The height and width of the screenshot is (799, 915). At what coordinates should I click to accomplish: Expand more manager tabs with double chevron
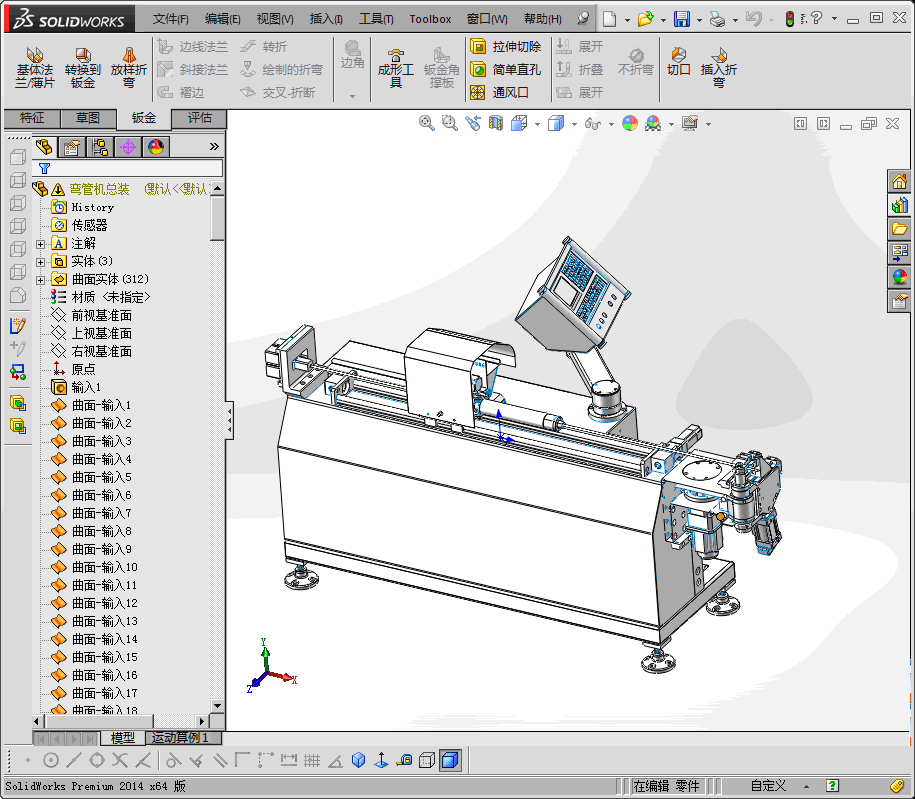[214, 146]
